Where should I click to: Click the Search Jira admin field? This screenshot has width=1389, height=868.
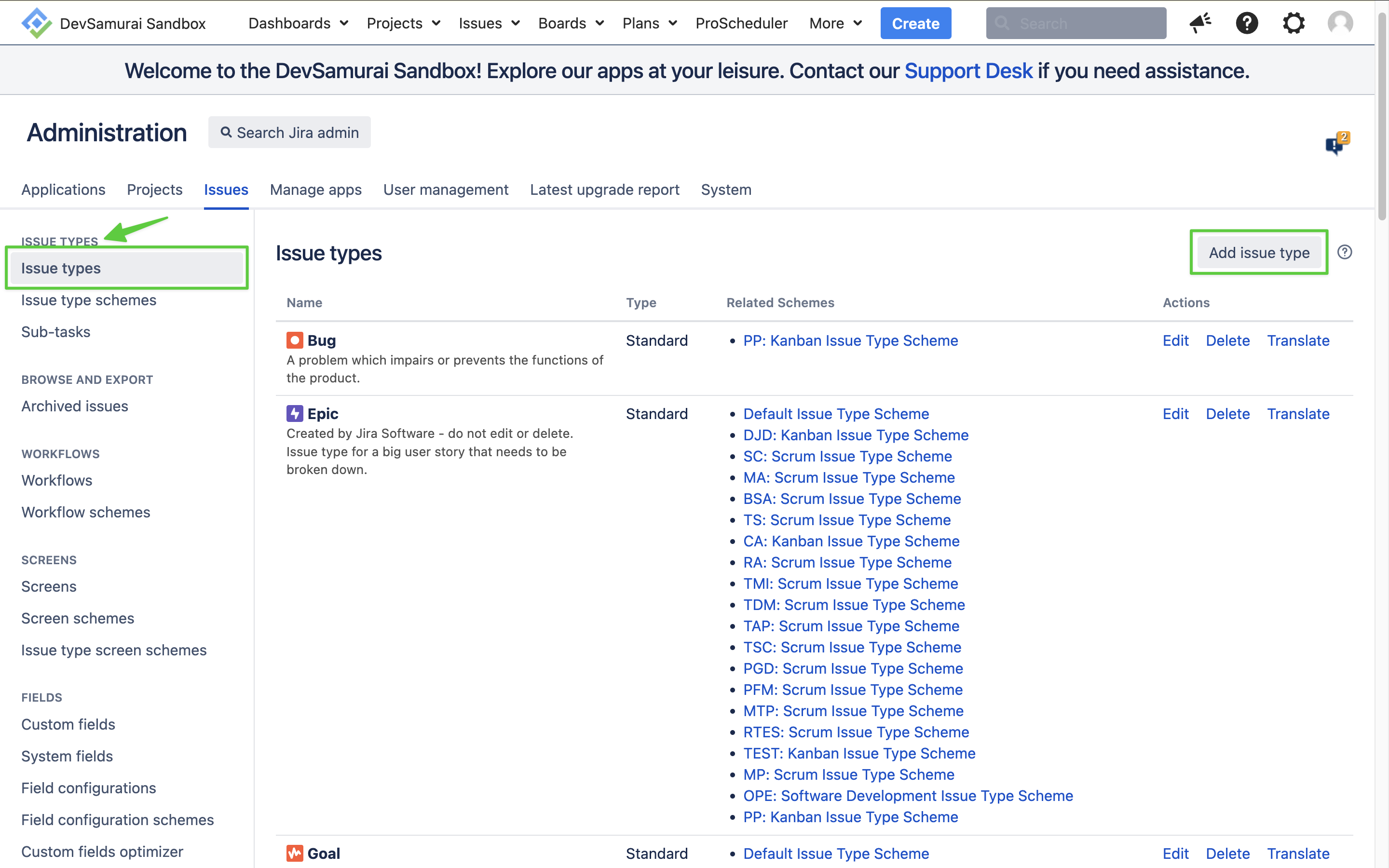pyautogui.click(x=289, y=133)
